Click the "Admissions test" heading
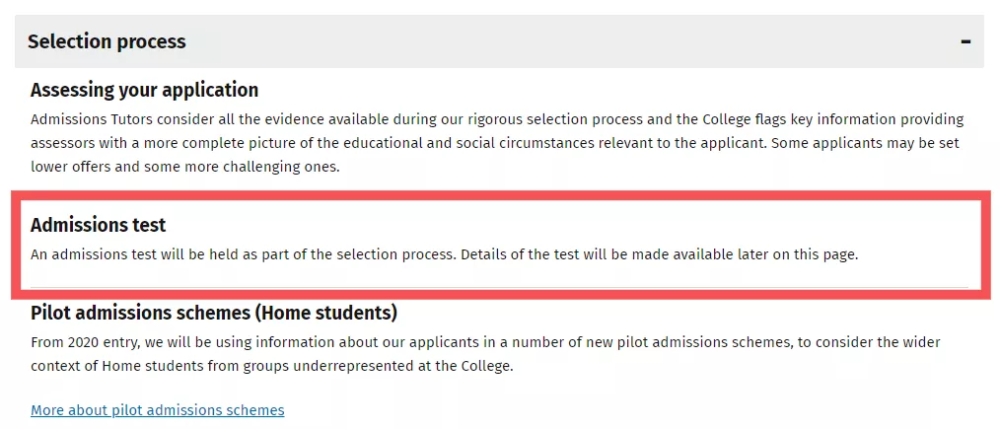 tap(98, 225)
